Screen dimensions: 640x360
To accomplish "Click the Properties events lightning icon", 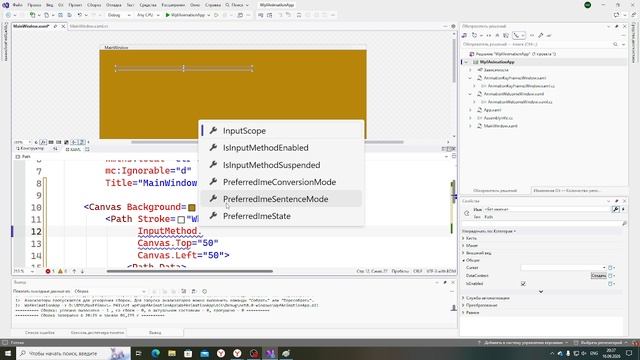I will pos(624,209).
